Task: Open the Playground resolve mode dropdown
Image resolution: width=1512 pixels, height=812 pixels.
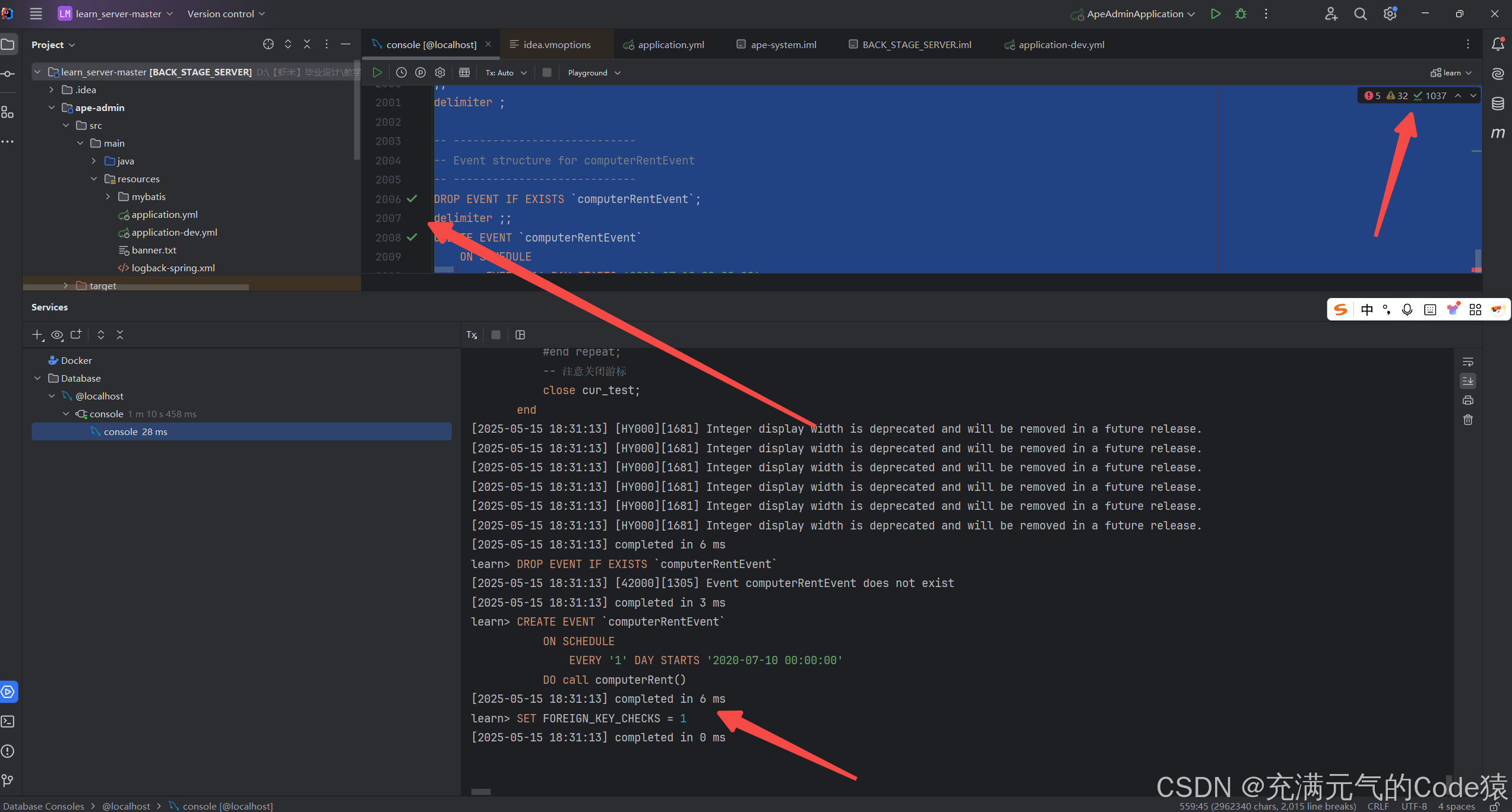Action: point(593,72)
